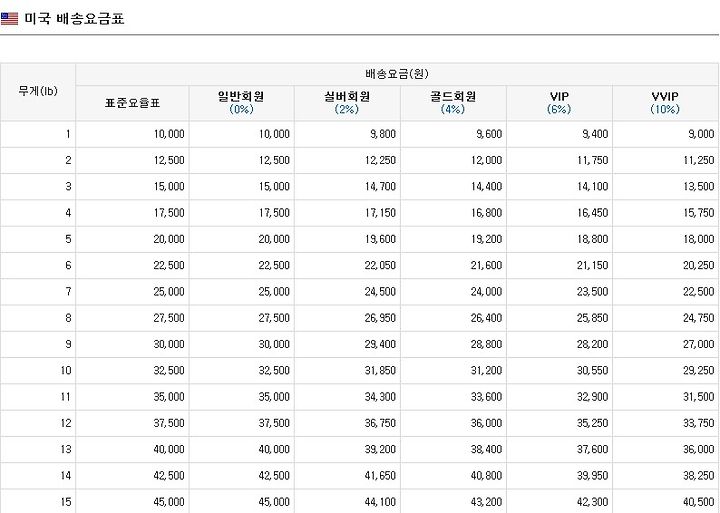Click the 16,450 VIP rate
The height and width of the screenshot is (513, 720).
pos(592,213)
